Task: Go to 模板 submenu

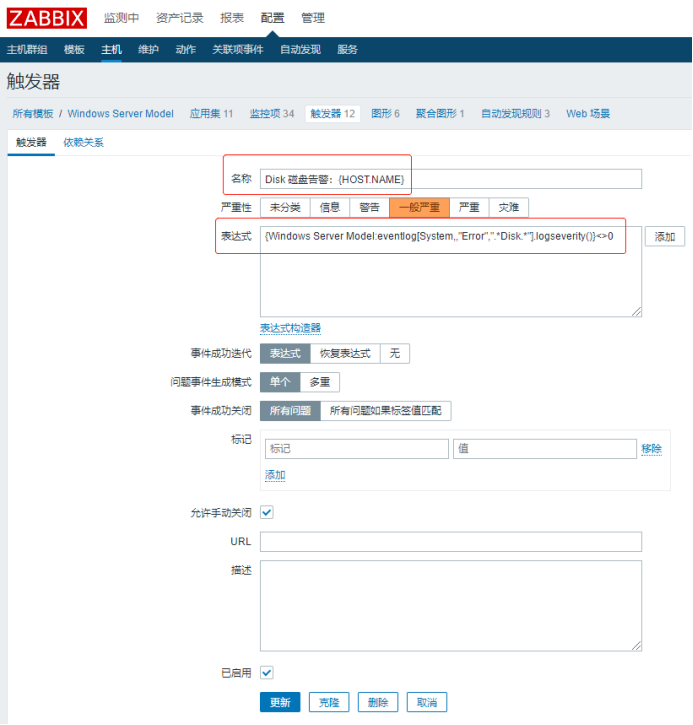Action: click(x=74, y=49)
